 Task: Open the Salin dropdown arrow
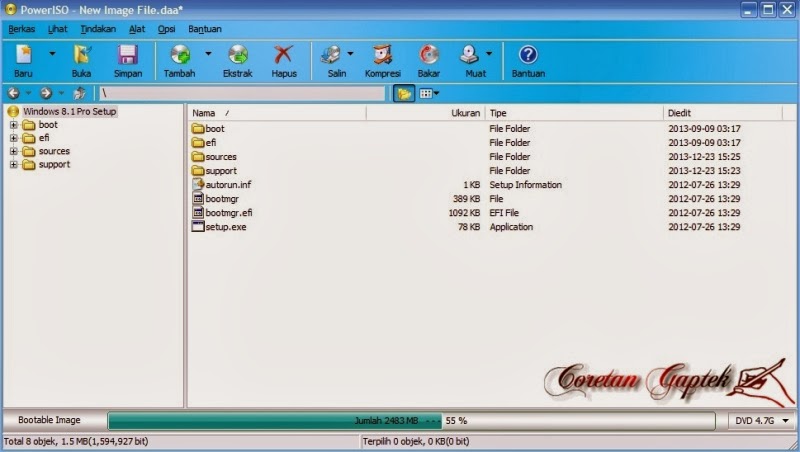350,53
